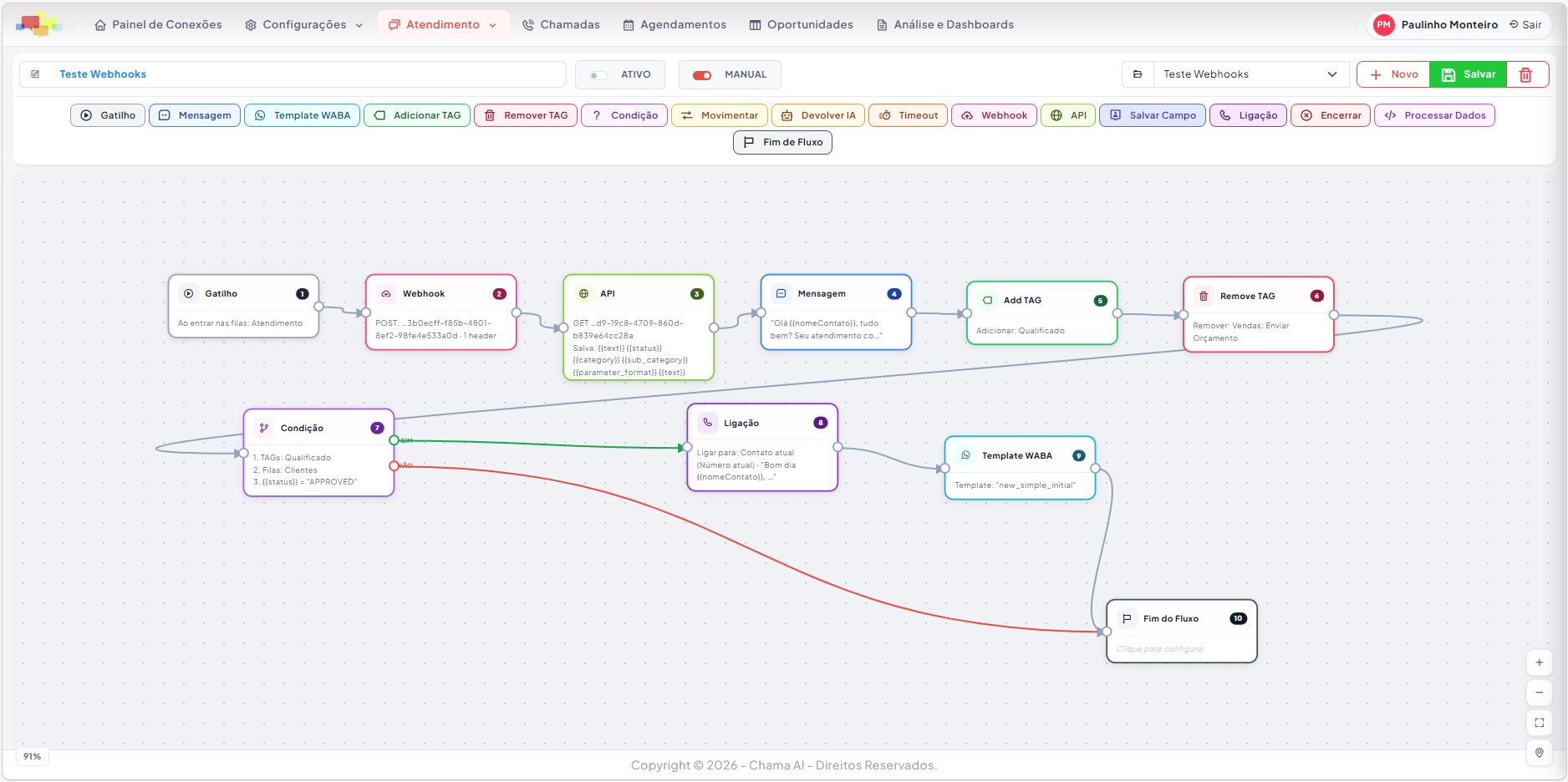Toggle the MANUAL switch
The image size is (1568, 782).
point(702,75)
